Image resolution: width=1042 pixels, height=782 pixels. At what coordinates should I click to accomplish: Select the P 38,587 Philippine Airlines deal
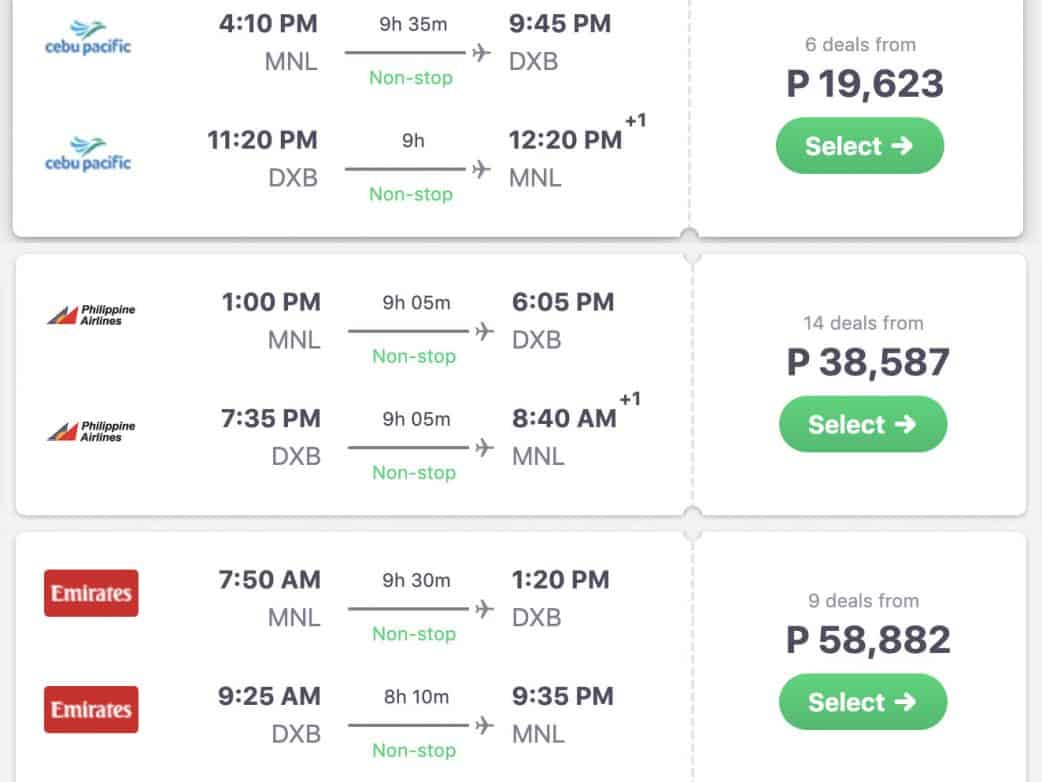coord(862,424)
